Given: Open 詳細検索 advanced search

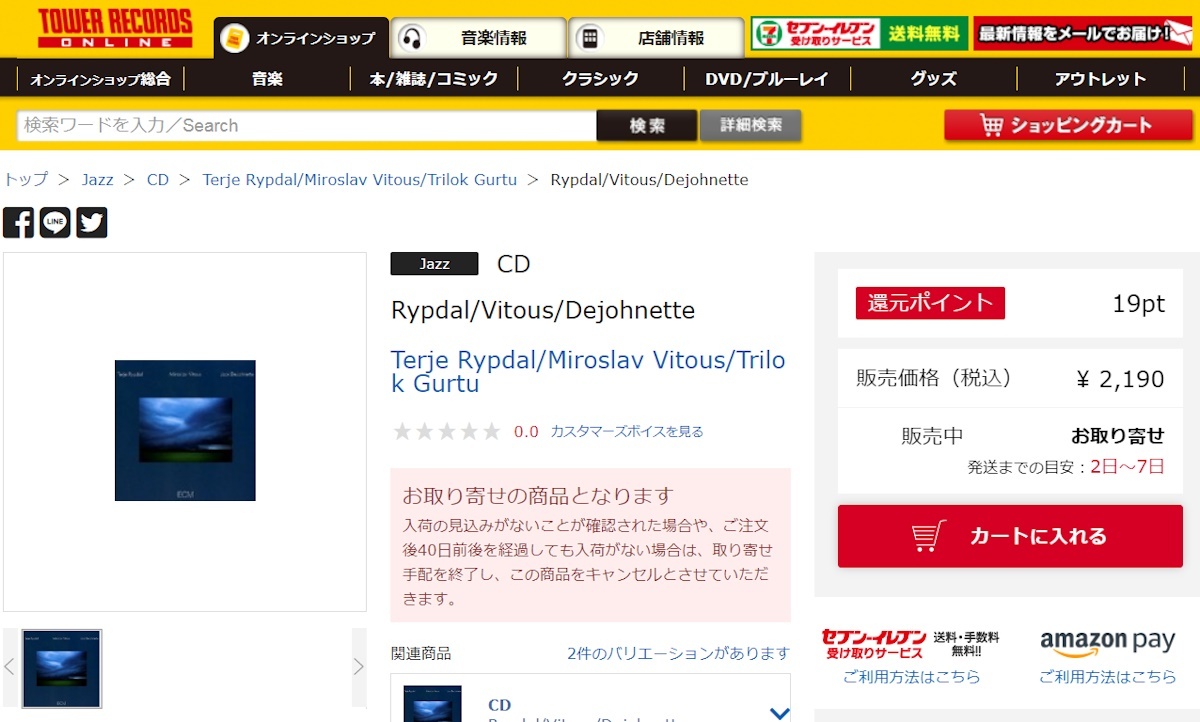Looking at the screenshot, I should pos(751,125).
